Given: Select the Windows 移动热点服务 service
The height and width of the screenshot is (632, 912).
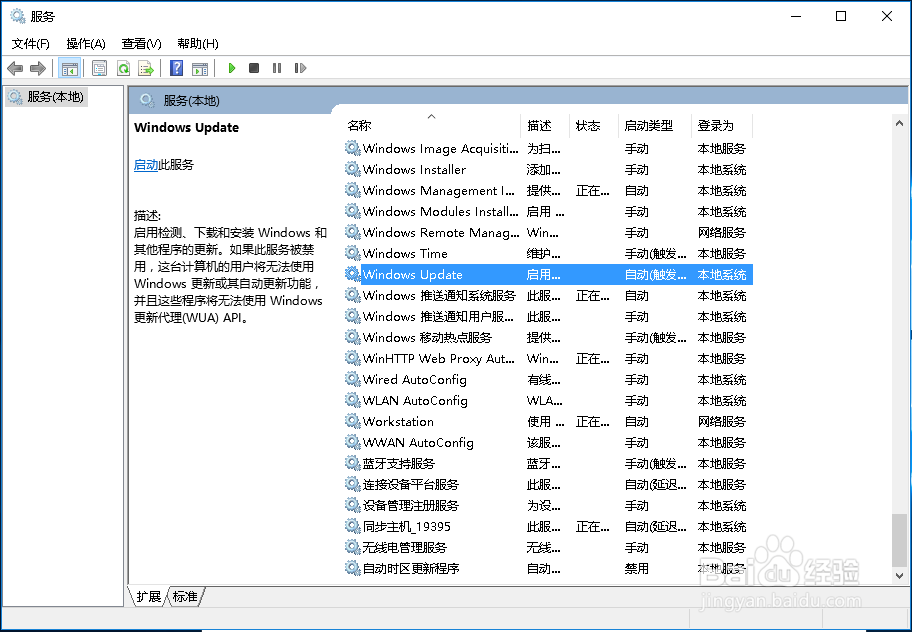Looking at the screenshot, I should [x=427, y=337].
